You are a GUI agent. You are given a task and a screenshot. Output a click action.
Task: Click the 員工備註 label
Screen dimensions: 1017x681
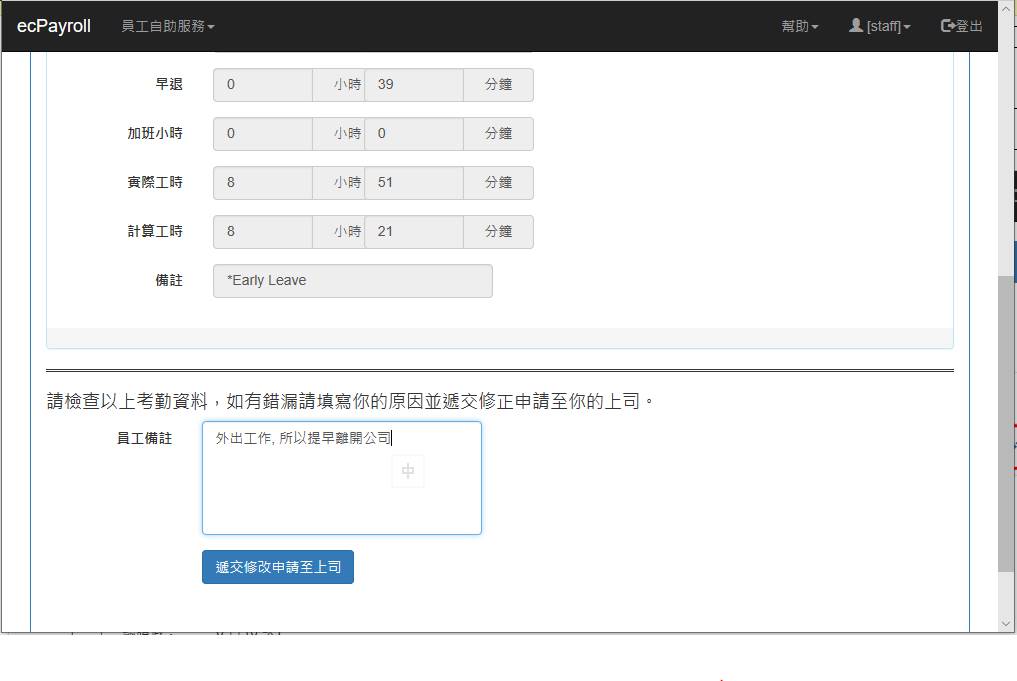tap(144, 438)
